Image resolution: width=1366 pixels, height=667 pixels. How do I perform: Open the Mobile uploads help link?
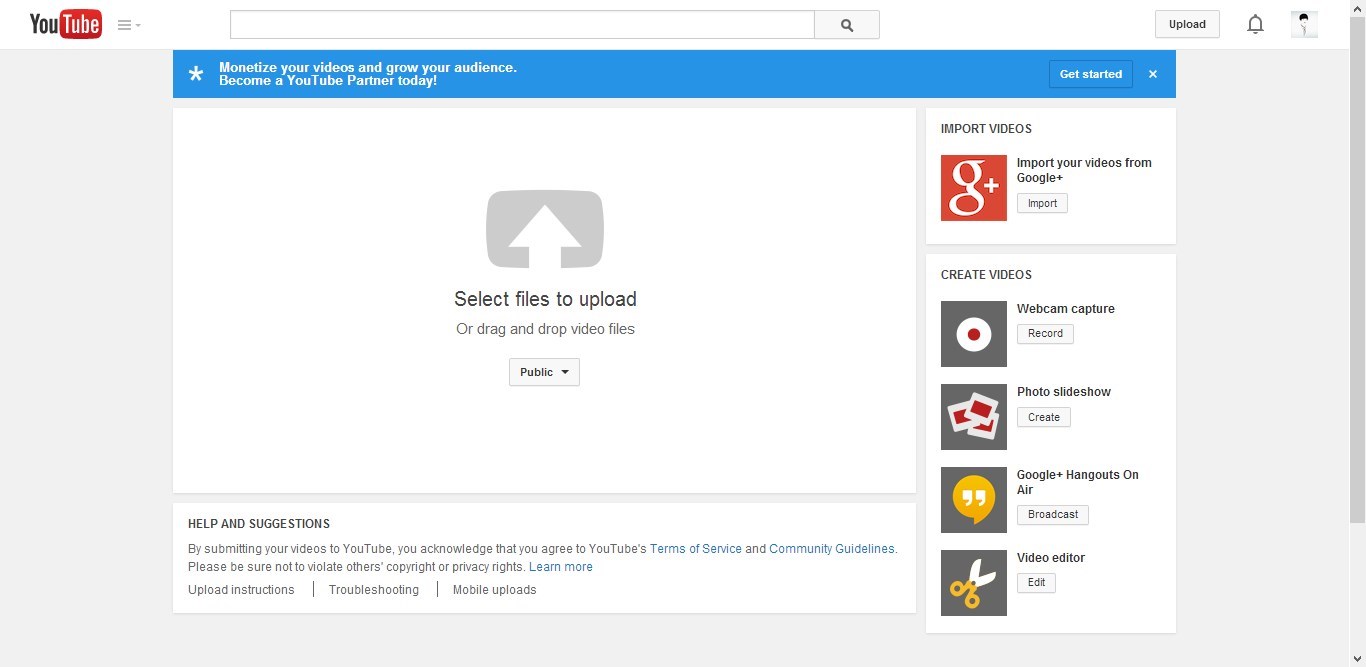click(494, 590)
